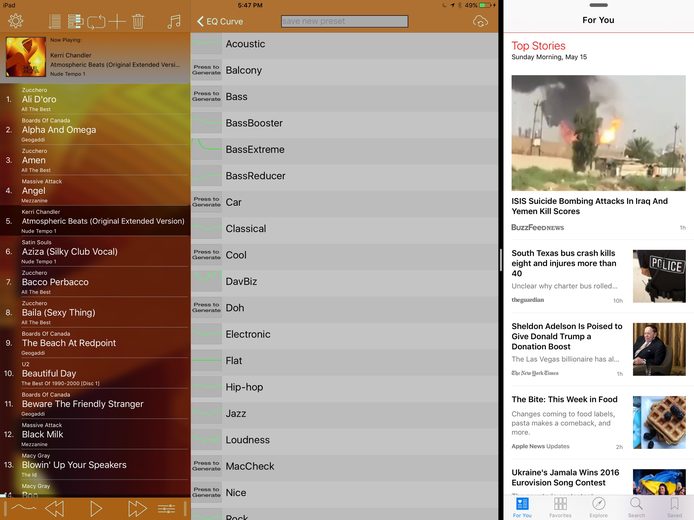Play track Bacco Perbacco
Image resolution: width=694 pixels, height=520 pixels.
(x=95, y=282)
